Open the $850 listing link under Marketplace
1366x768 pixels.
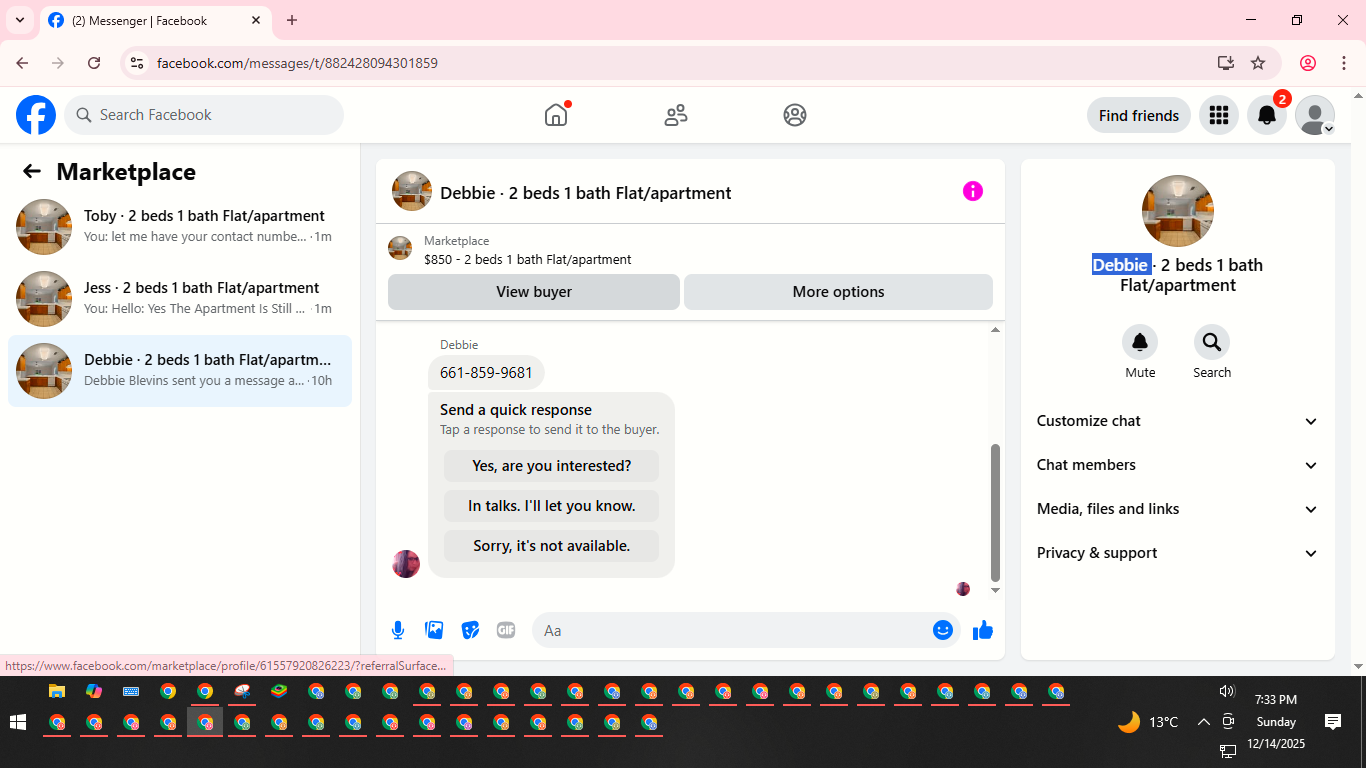pos(527,259)
